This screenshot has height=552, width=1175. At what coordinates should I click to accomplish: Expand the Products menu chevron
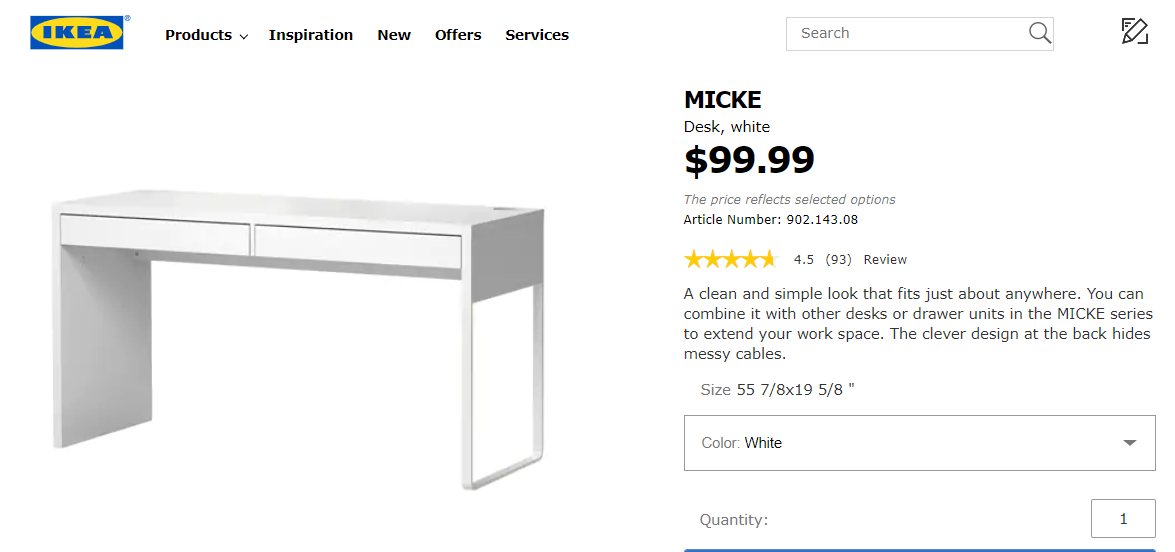[x=243, y=36]
